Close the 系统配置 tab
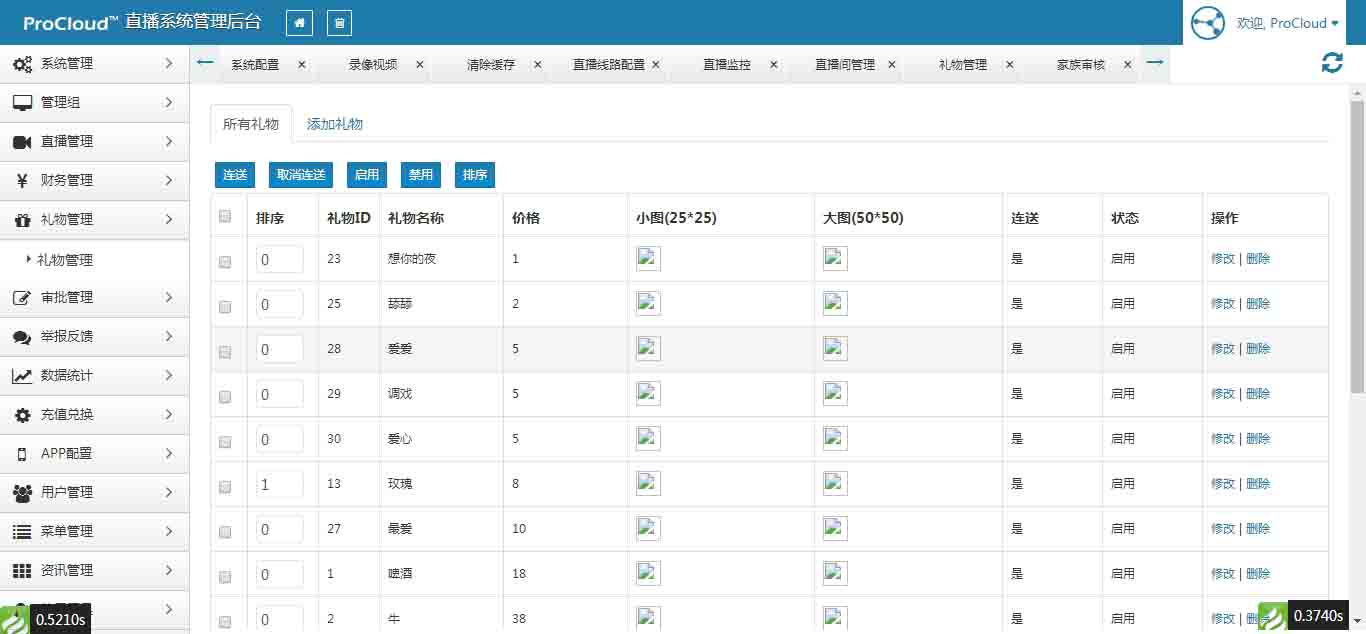 coord(301,65)
